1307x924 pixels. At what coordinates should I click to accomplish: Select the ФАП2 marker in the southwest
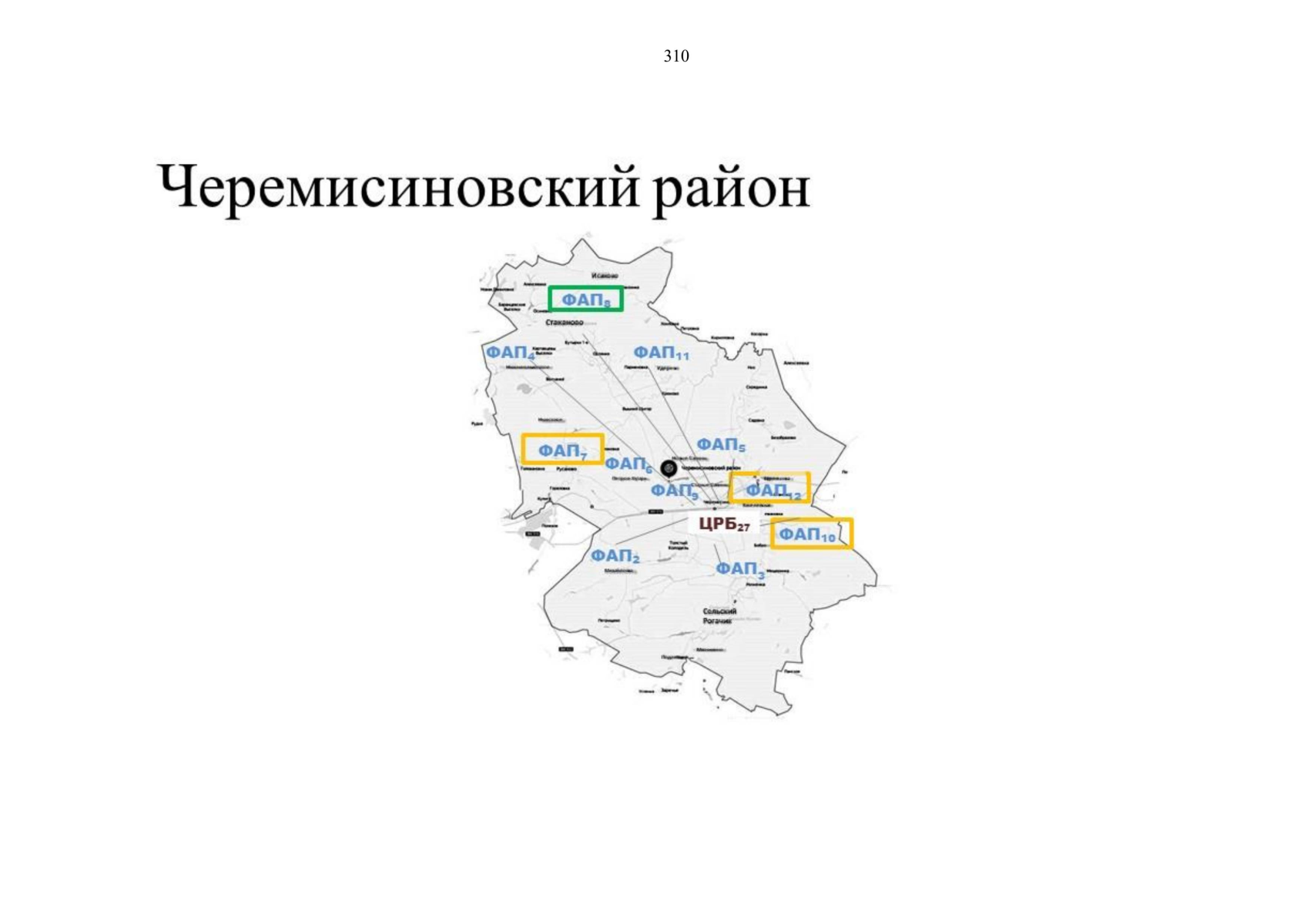click(616, 555)
